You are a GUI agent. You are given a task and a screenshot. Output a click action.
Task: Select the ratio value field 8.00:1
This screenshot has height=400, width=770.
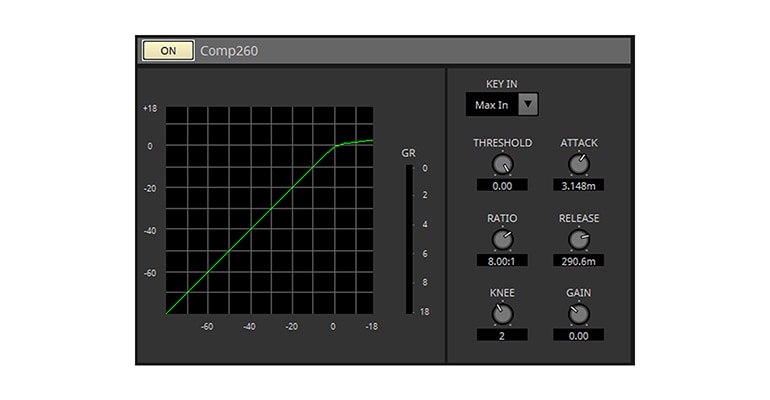(x=503, y=260)
